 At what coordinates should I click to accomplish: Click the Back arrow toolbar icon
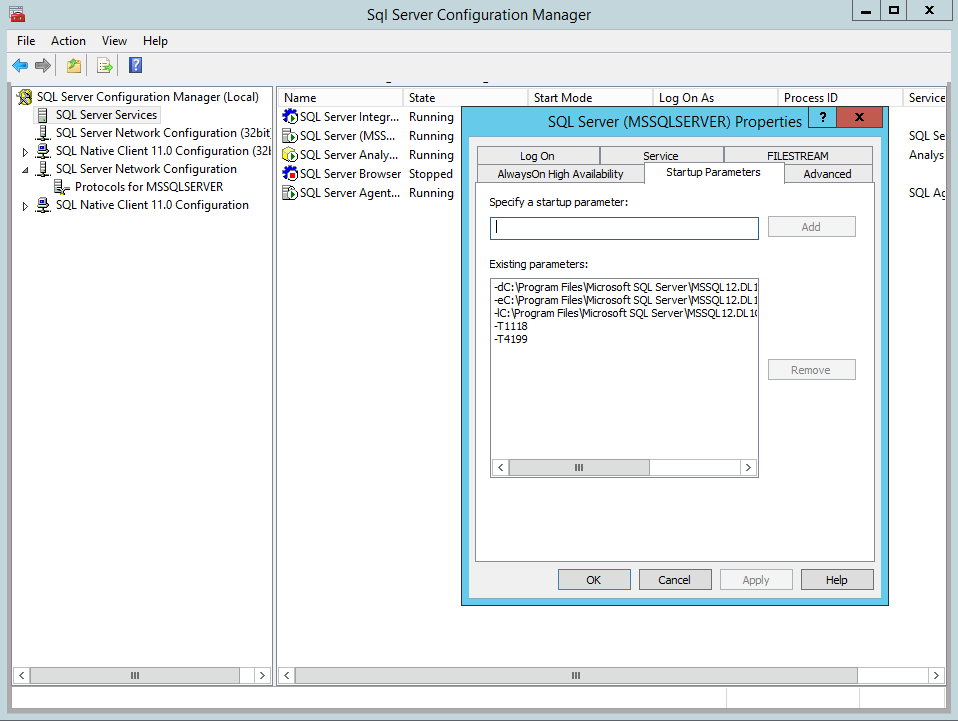click(20, 65)
